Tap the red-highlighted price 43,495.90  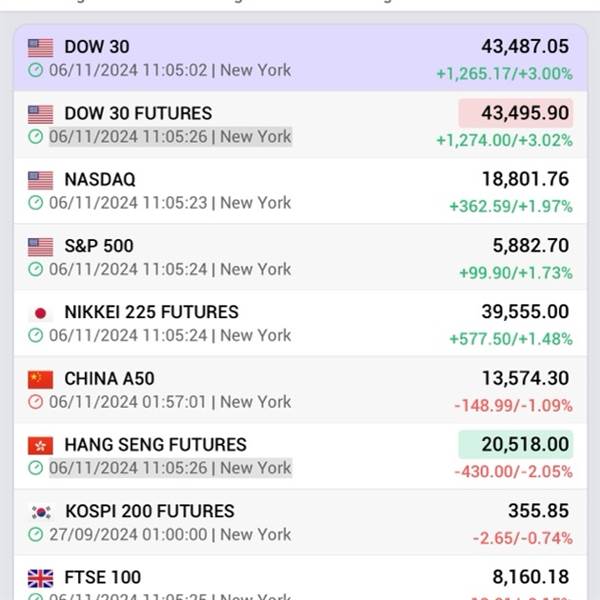point(516,113)
